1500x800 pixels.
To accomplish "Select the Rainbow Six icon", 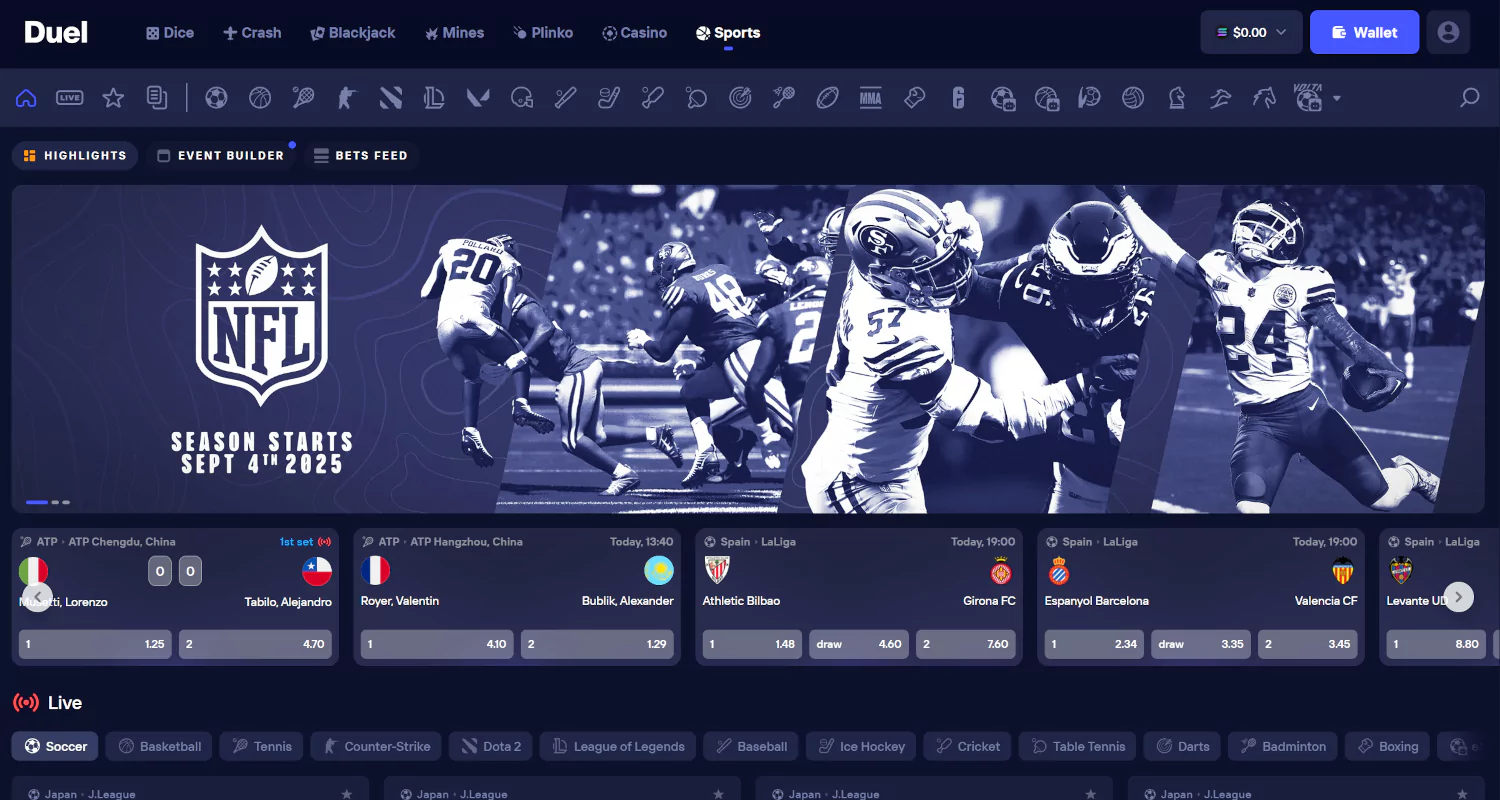I will [958, 97].
